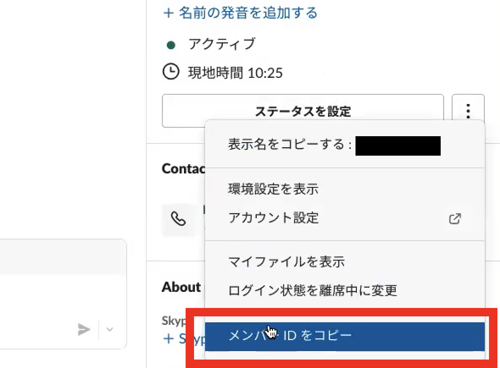Select マイファイルを表示 menu entry
Viewport: 500px width, 368px height.
(x=345, y=262)
